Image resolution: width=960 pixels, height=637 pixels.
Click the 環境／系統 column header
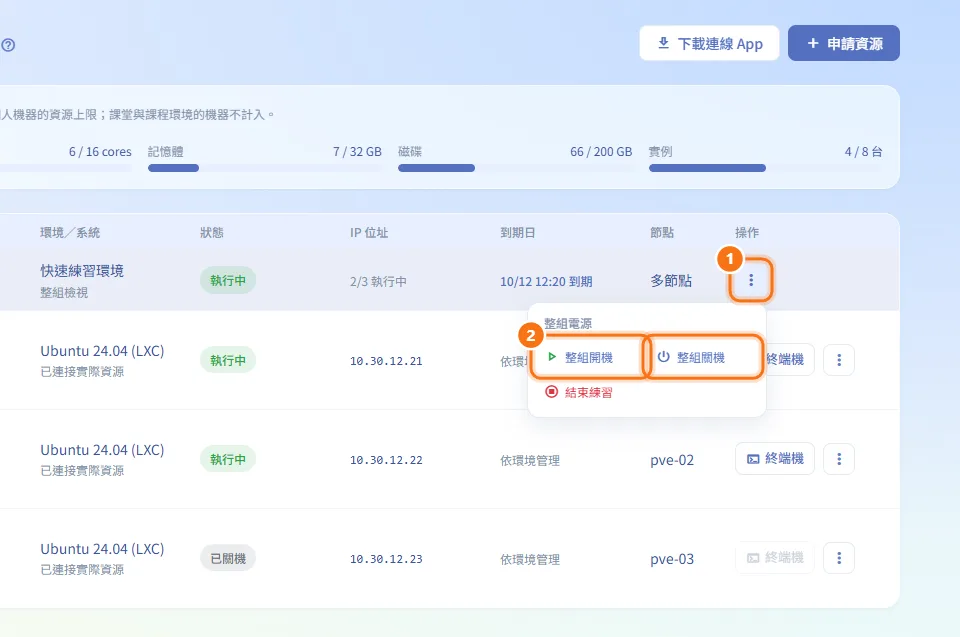tap(70, 233)
